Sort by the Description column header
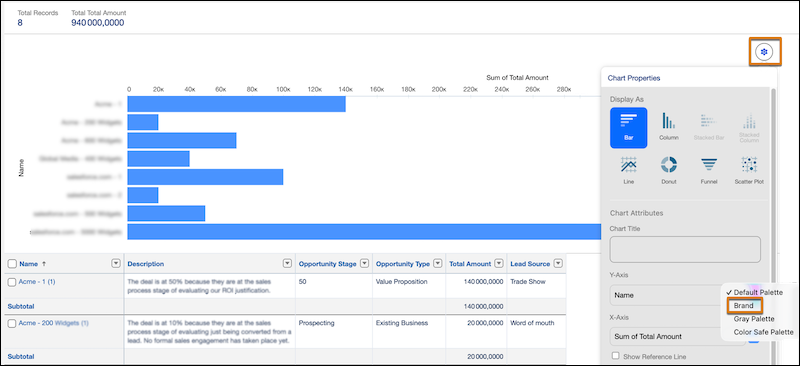Image resolution: width=800 pixels, height=366 pixels. 145,264
